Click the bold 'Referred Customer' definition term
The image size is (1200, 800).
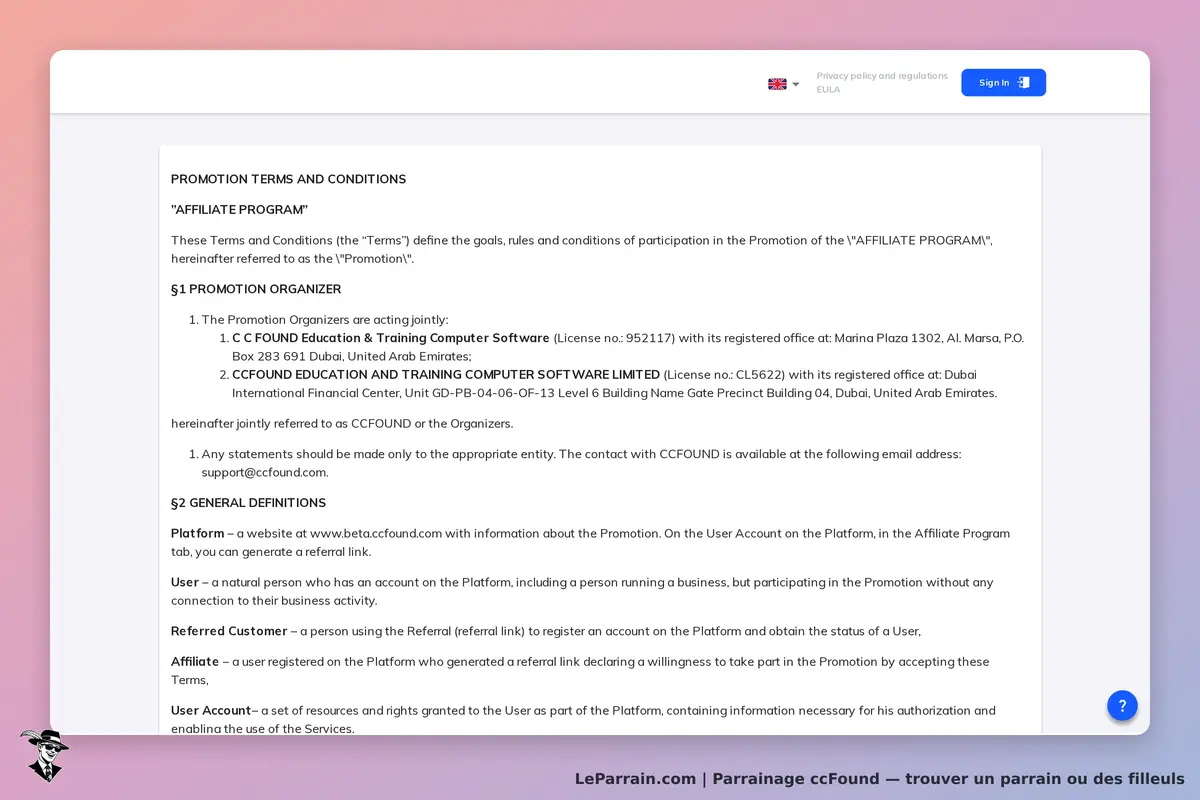coord(229,631)
